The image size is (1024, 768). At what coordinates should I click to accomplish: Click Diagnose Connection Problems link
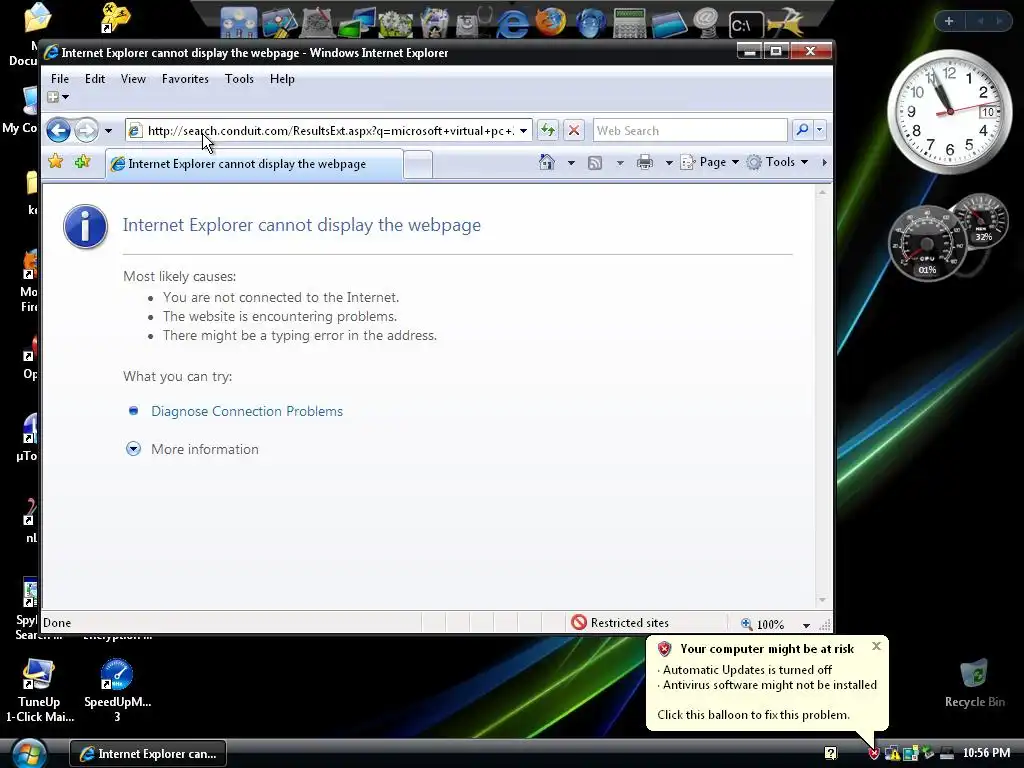coord(247,411)
